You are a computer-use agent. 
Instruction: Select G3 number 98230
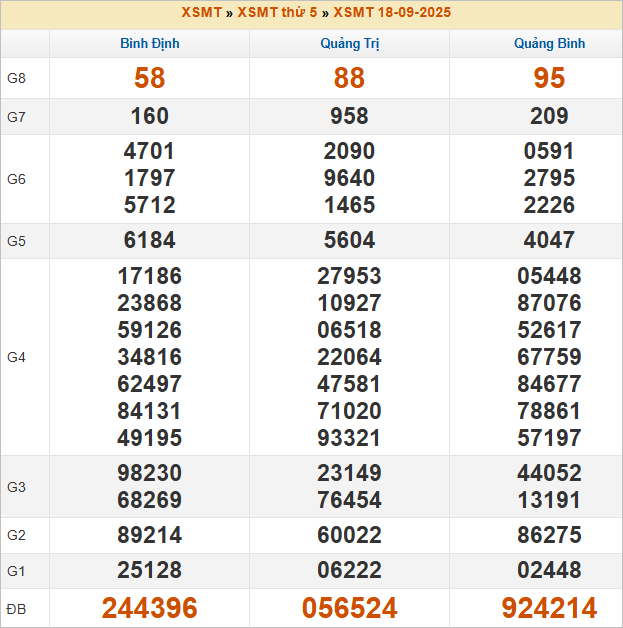pos(150,473)
